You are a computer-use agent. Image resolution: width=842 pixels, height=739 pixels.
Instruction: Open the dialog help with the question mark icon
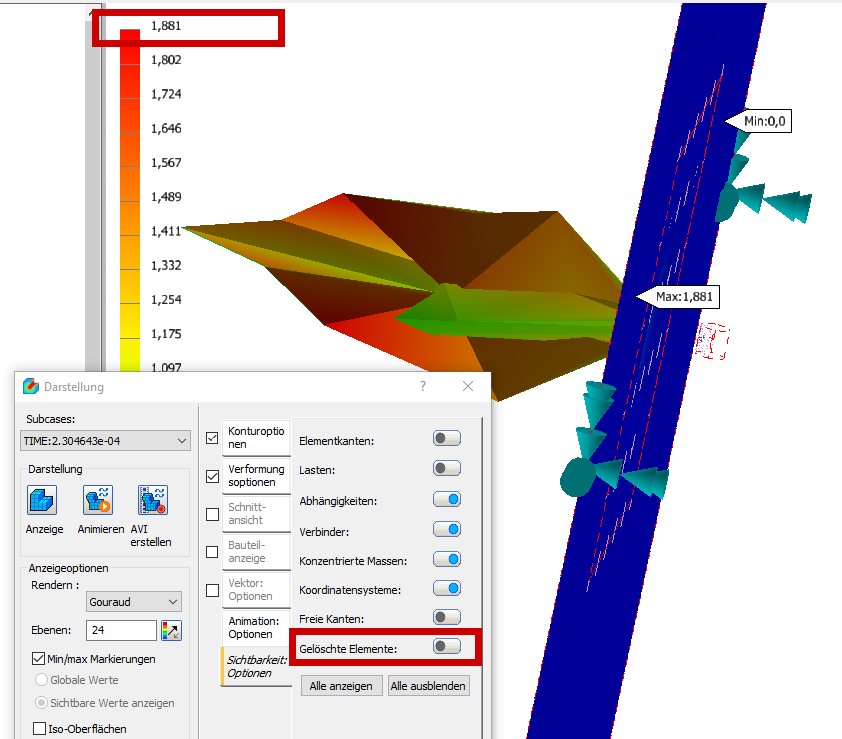[422, 386]
